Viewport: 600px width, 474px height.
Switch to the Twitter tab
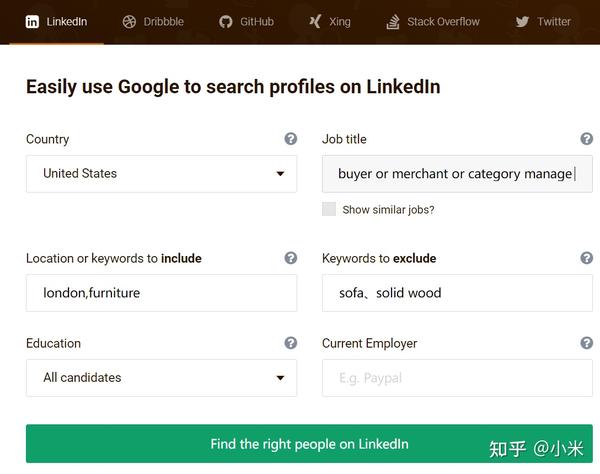543,22
